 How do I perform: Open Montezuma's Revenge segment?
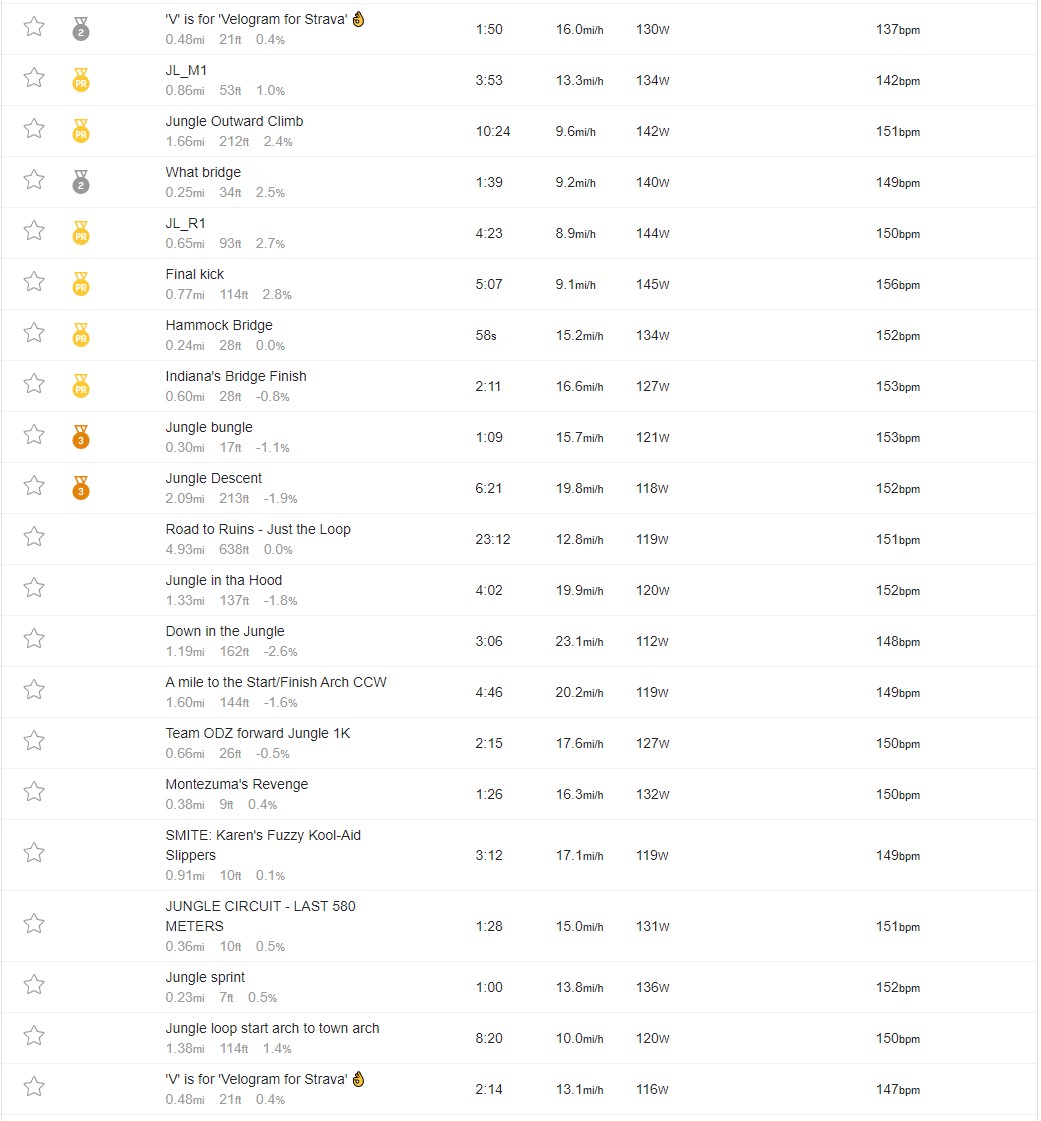pos(237,784)
